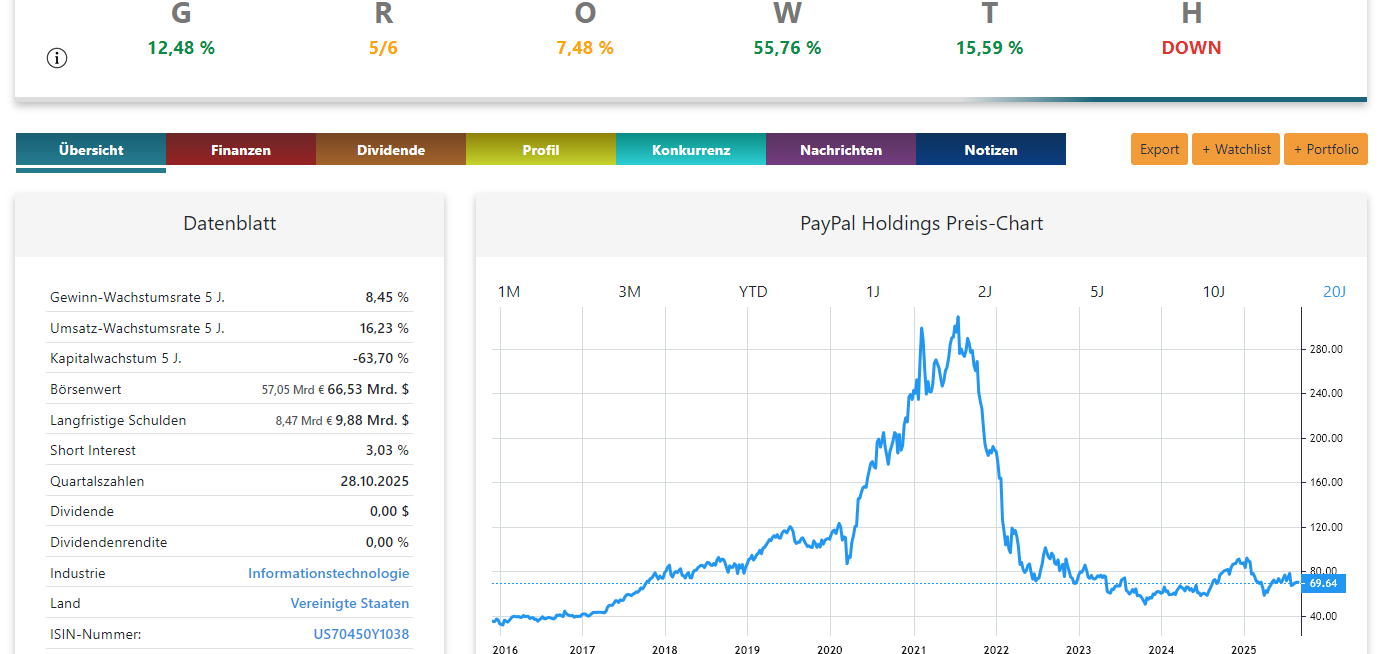
Task: Click the + Portfolio button
Action: pyautogui.click(x=1326, y=149)
